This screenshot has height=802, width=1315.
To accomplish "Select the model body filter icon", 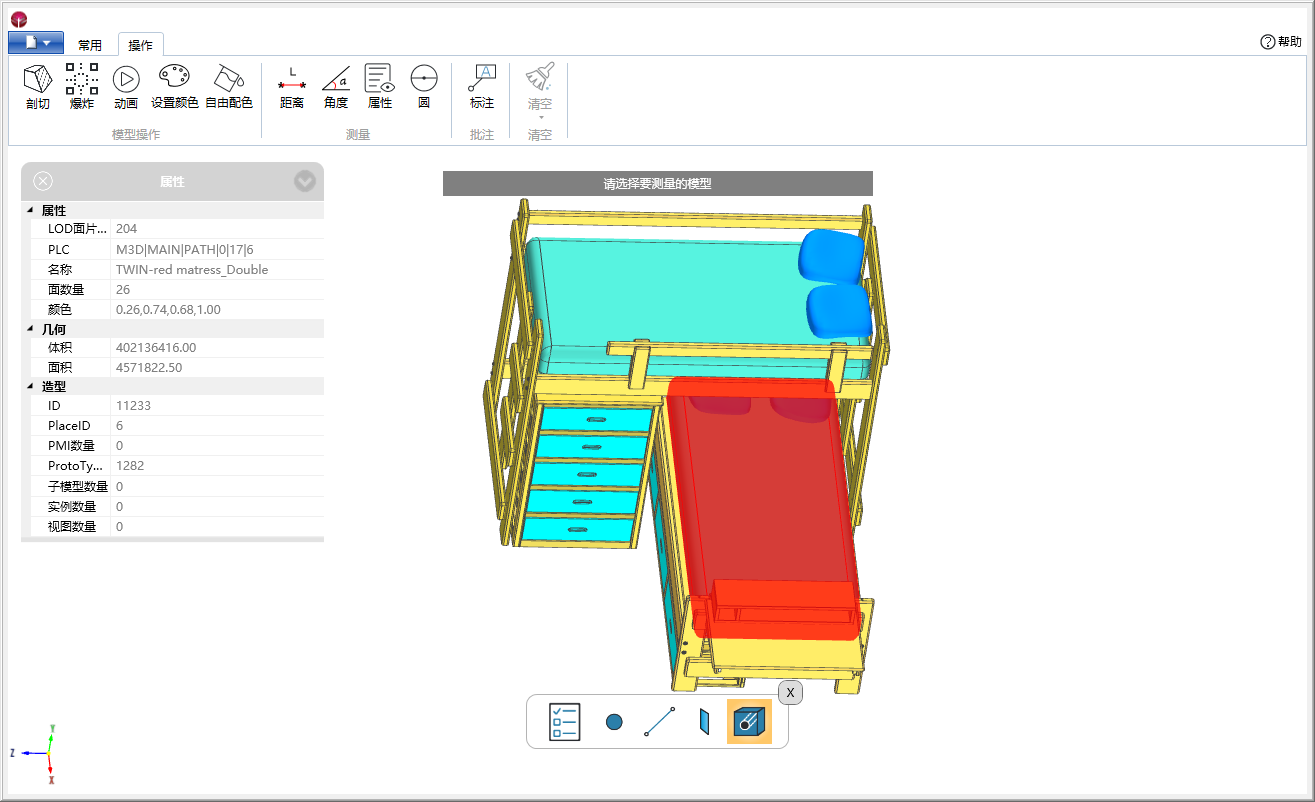I will click(x=749, y=722).
